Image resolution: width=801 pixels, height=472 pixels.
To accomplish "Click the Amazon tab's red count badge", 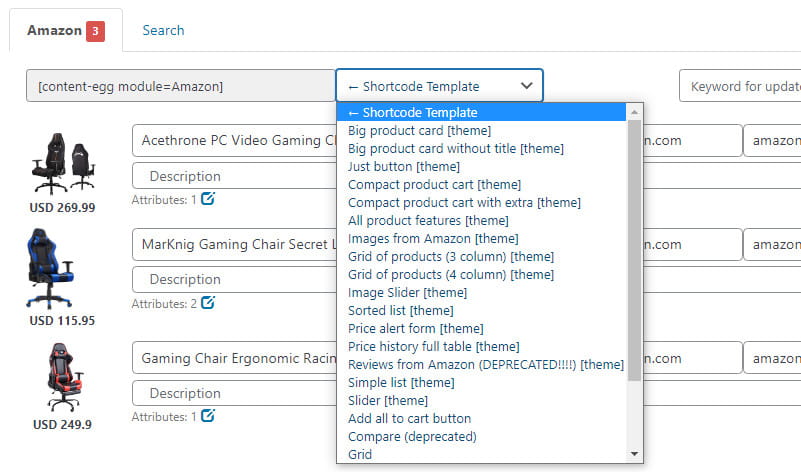I will click(95, 31).
